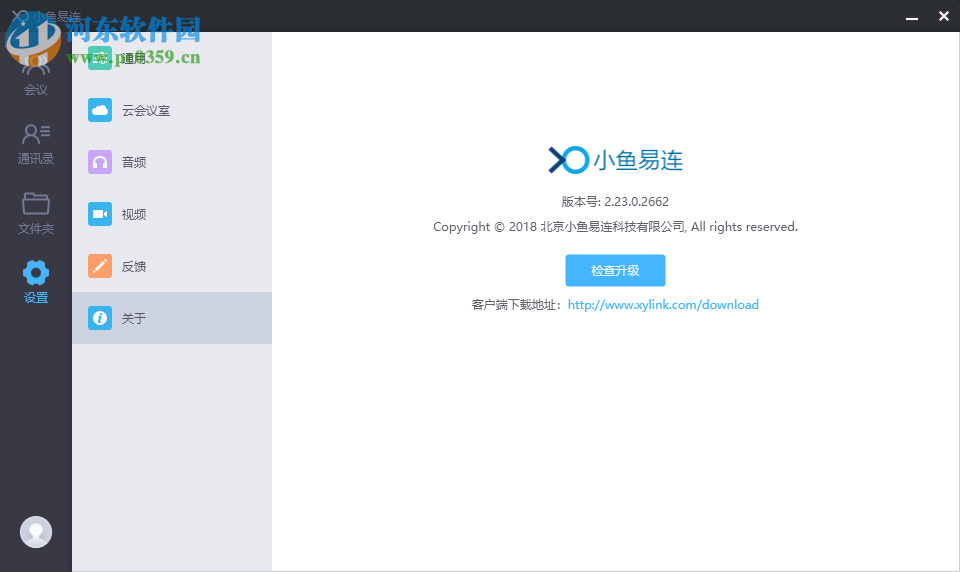Open the 会议 (meeting) sidebar section
Screen dimensions: 960x572
point(36,73)
